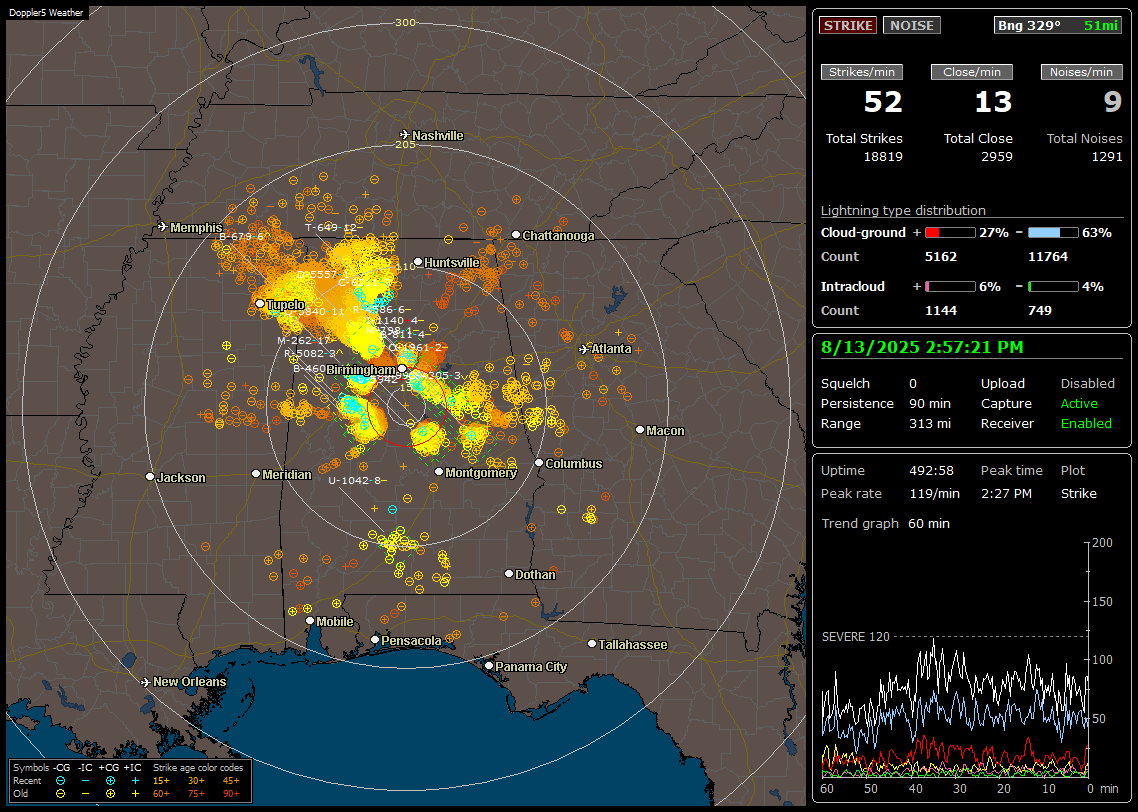
Task: Click the Squelch value 0
Action: [913, 384]
